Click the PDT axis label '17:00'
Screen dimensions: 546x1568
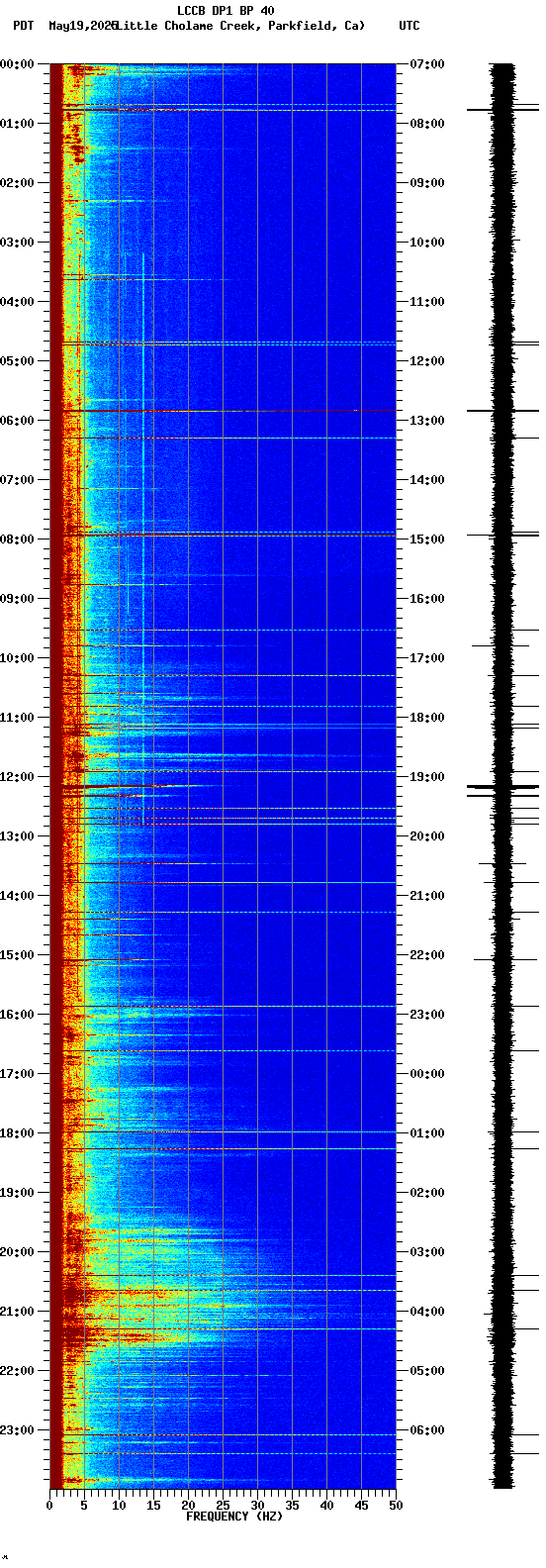click(x=17, y=1074)
